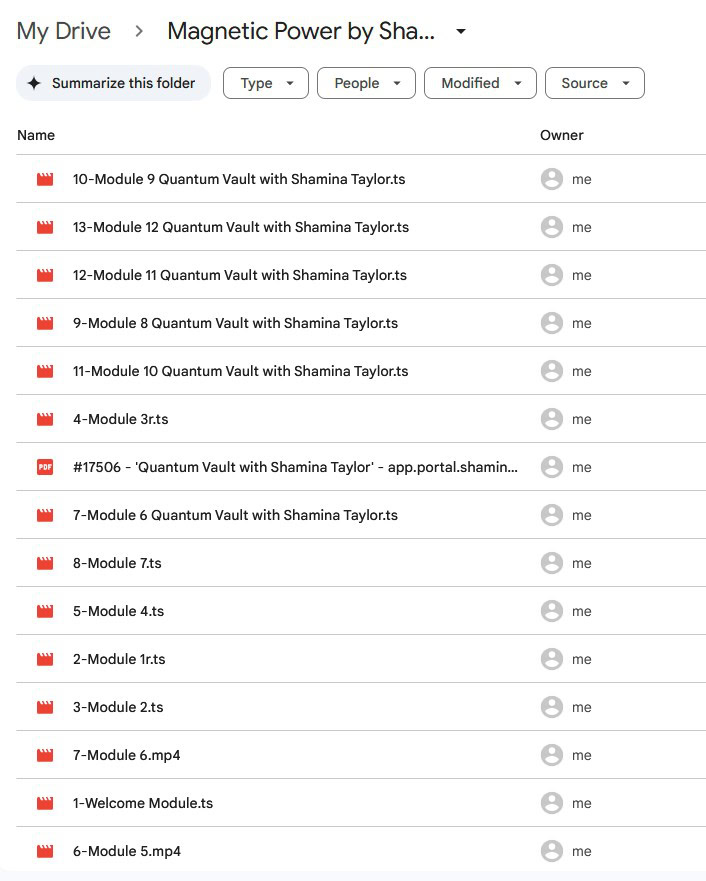Click video icon for 4-Module 3r.ts
This screenshot has width=706, height=881.
pos(45,419)
